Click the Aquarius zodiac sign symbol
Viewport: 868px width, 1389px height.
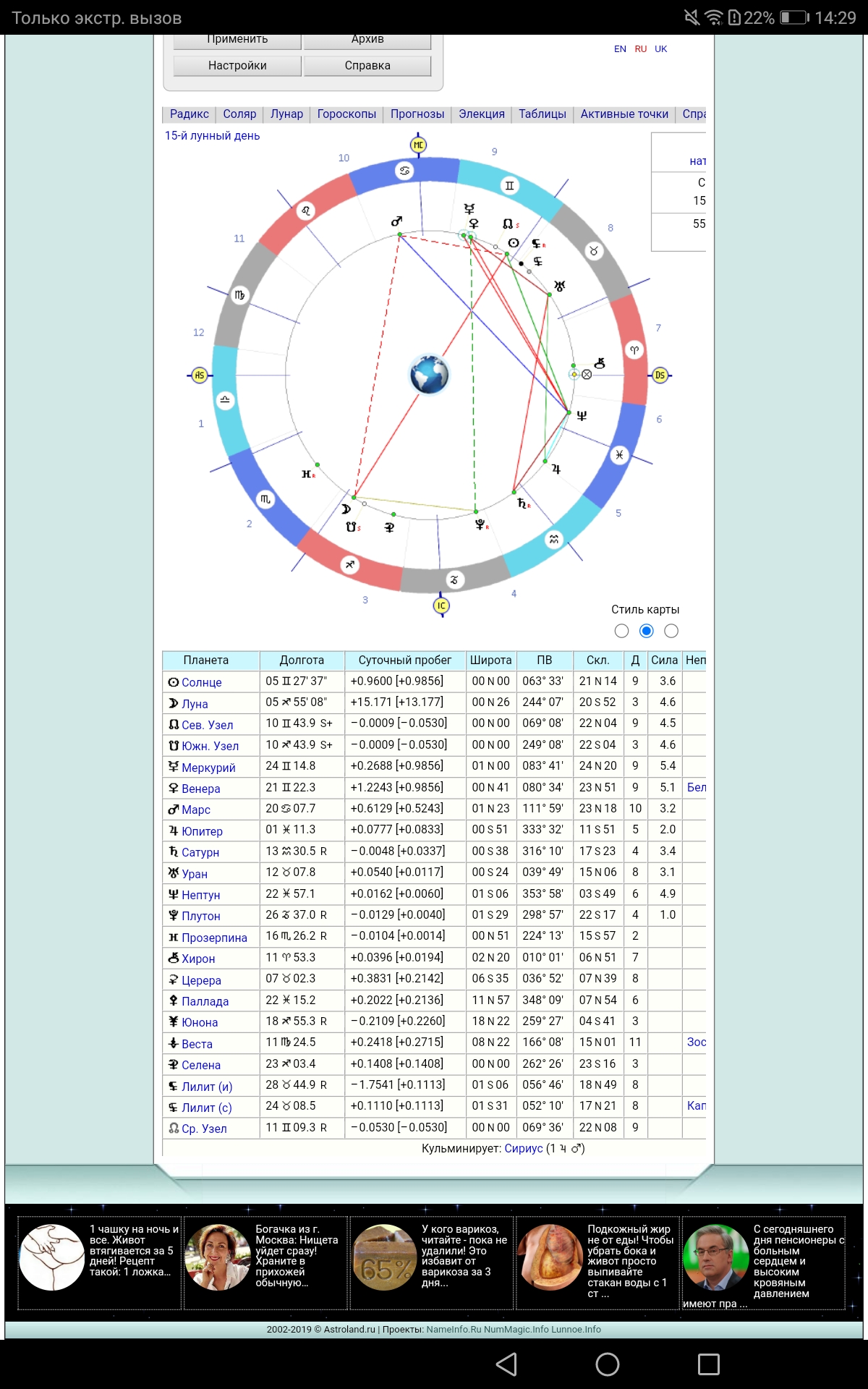pyautogui.click(x=553, y=539)
